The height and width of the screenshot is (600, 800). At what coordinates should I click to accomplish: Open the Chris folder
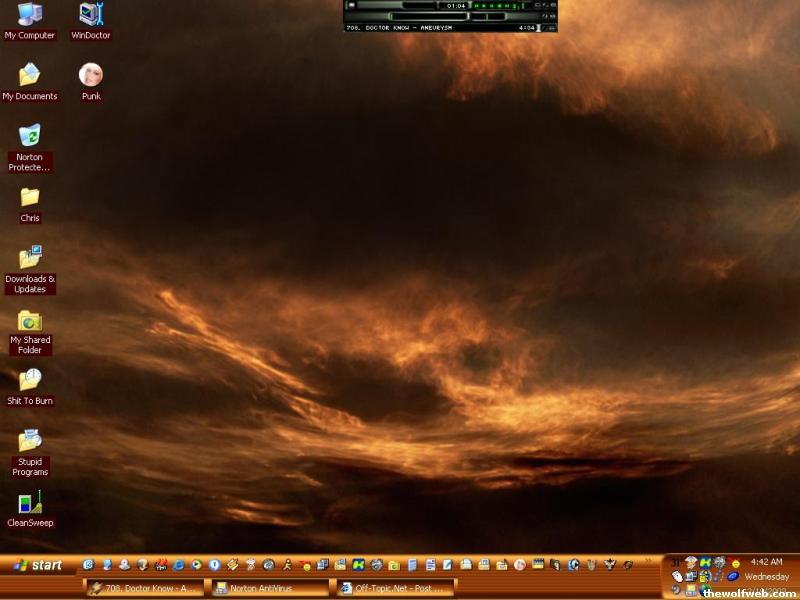pyautogui.click(x=30, y=198)
